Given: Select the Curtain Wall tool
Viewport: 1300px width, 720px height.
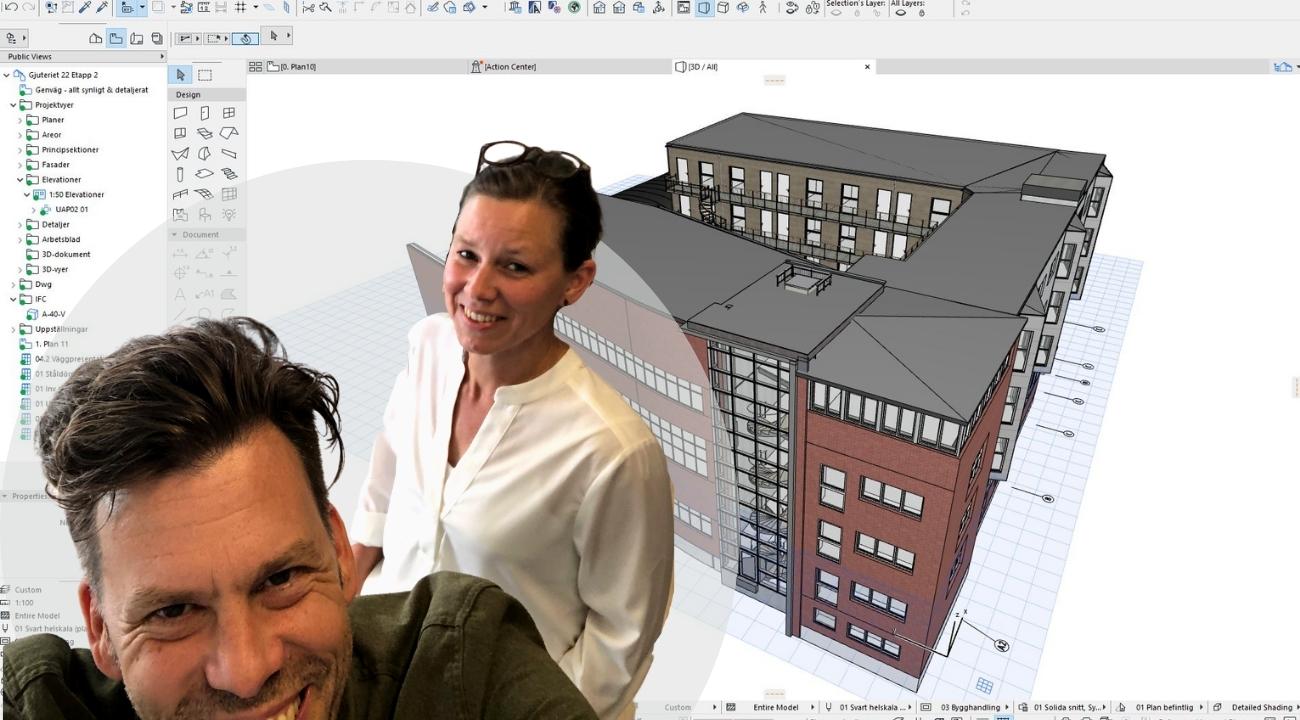Looking at the screenshot, I should coord(229,194).
